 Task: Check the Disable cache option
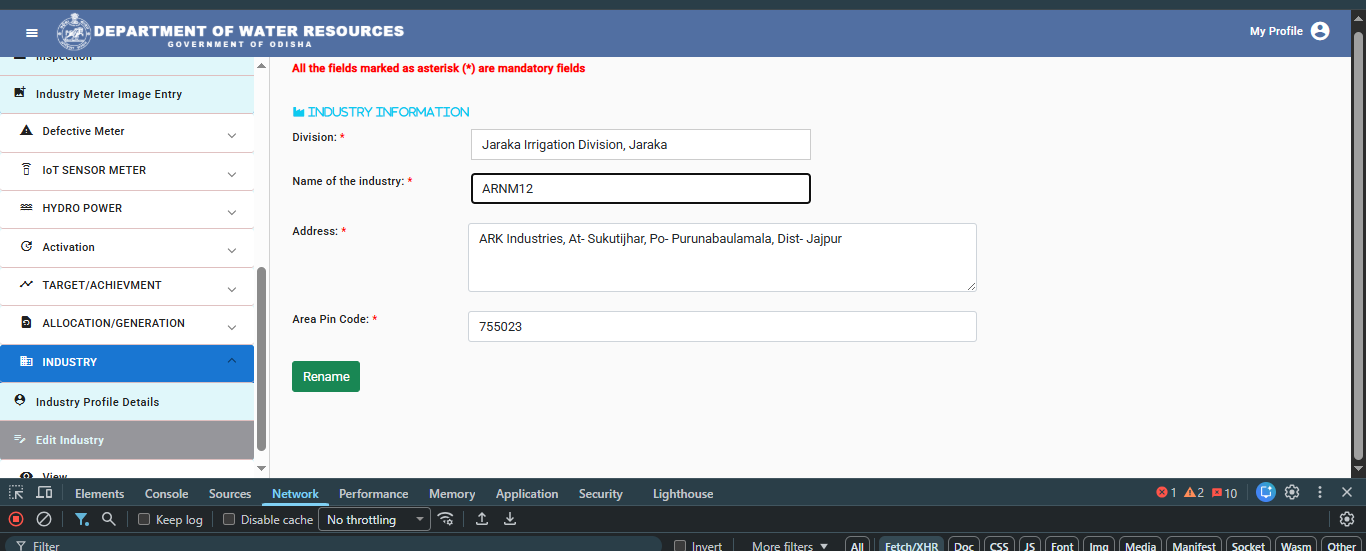point(229,519)
